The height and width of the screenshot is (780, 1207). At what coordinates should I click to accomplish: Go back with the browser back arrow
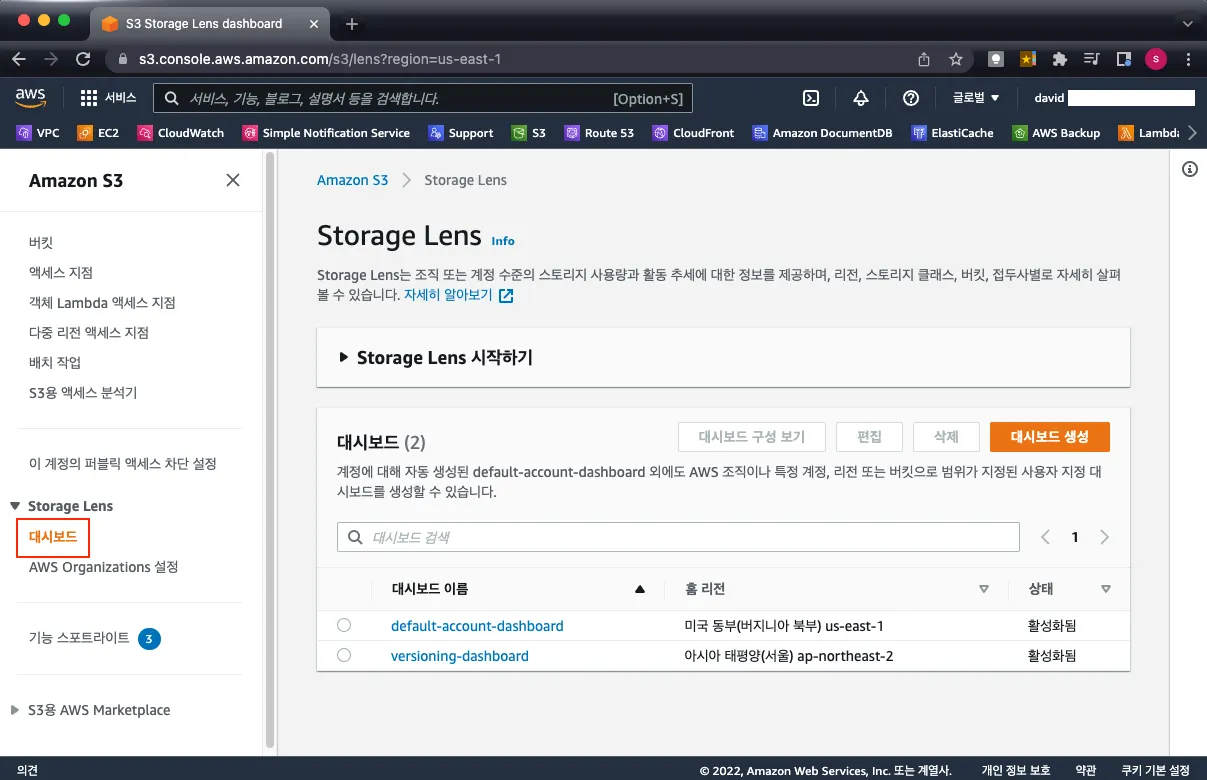[x=19, y=59]
